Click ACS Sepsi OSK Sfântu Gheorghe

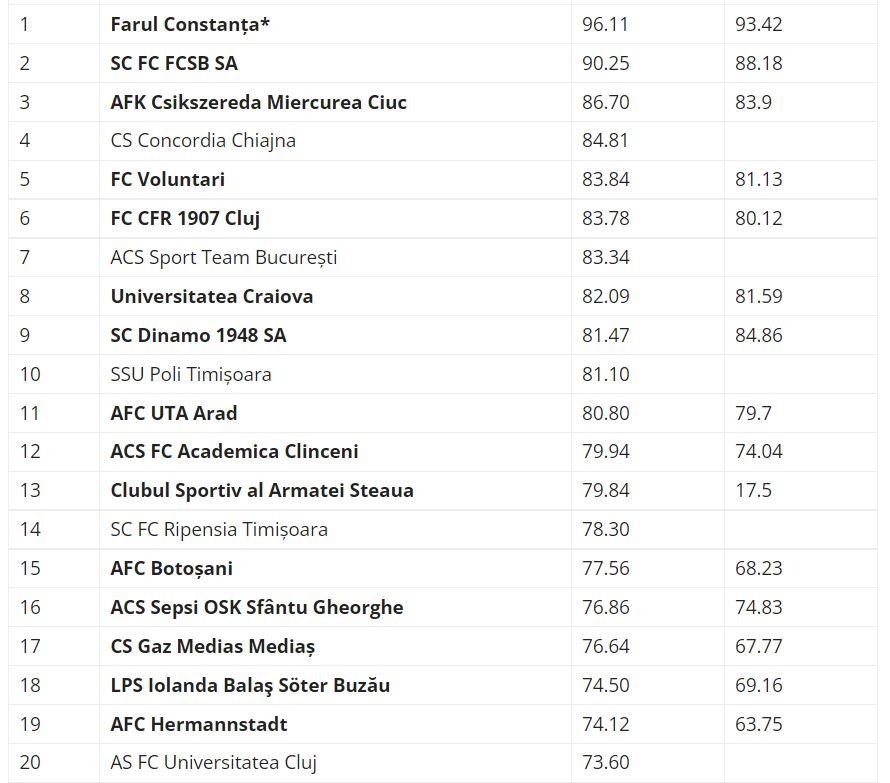pos(257,608)
